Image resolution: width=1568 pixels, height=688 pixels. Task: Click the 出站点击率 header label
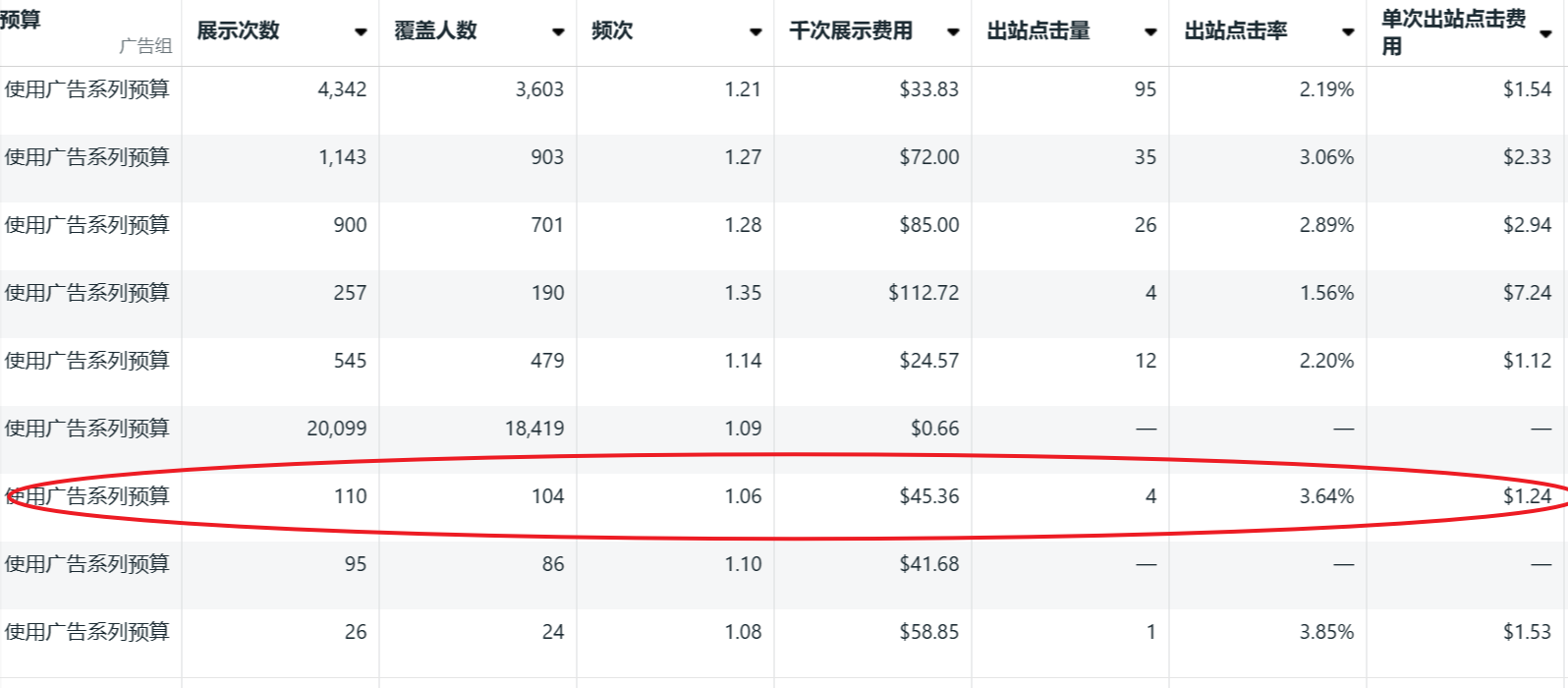[x=1236, y=31]
